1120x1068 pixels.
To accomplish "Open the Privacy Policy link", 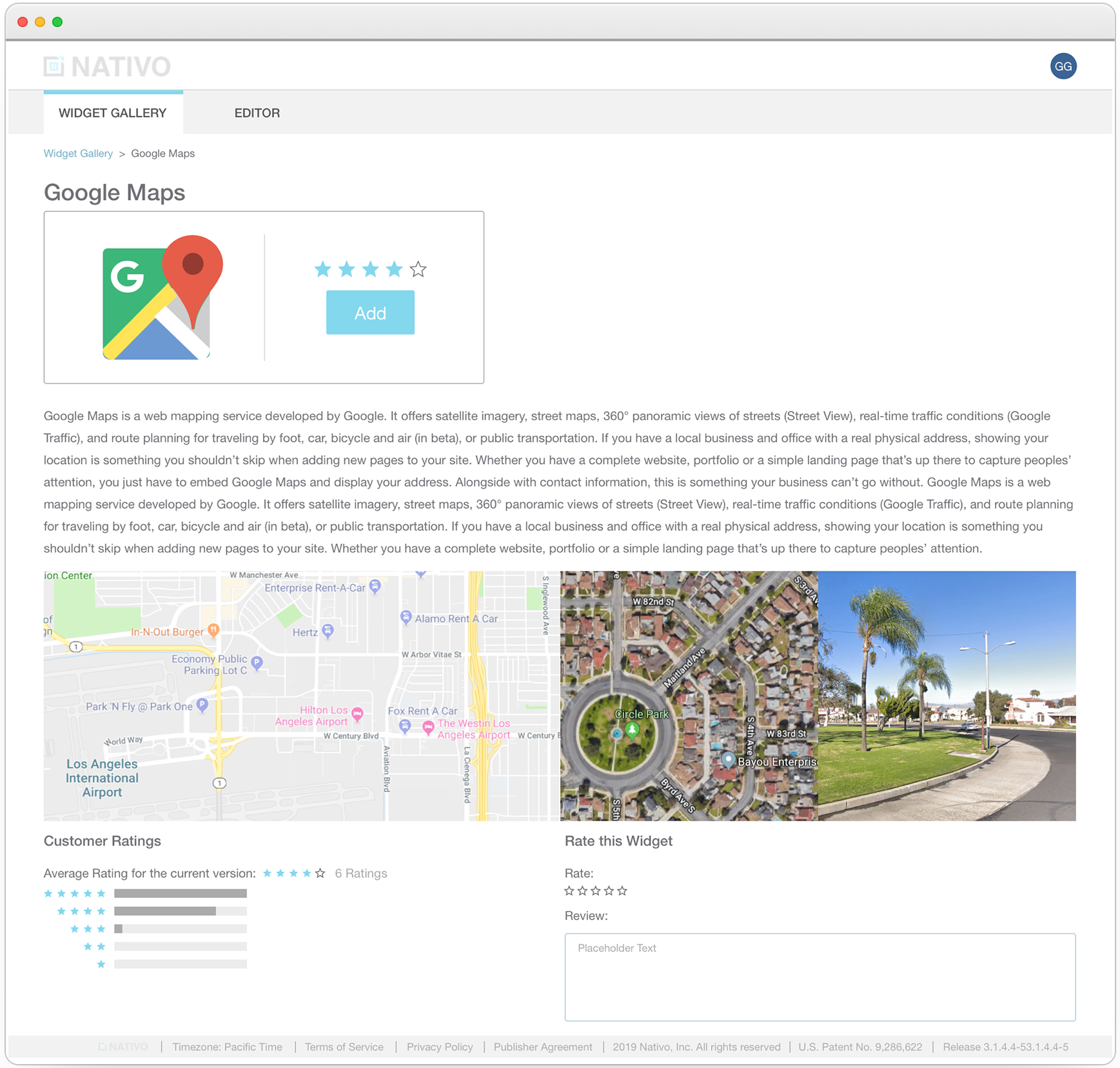I will point(440,1047).
